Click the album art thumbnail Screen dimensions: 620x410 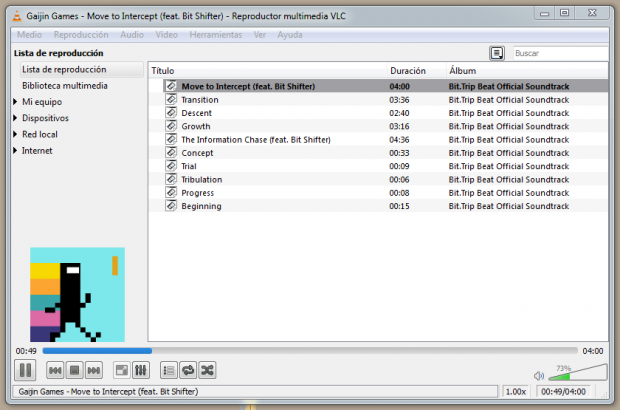[78, 295]
